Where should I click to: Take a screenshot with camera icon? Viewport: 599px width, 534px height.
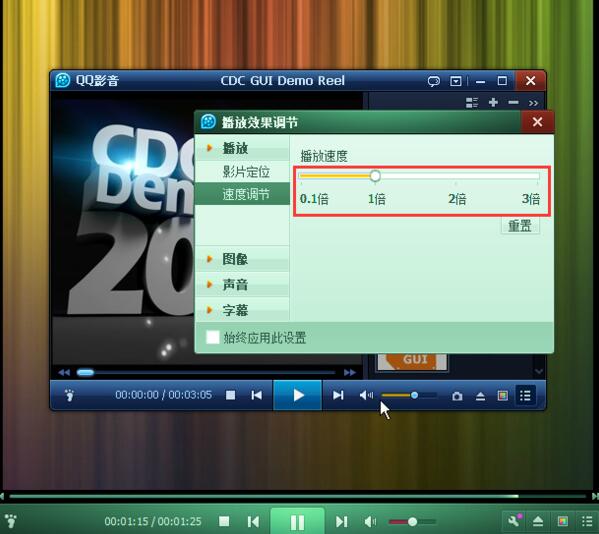[x=457, y=396]
